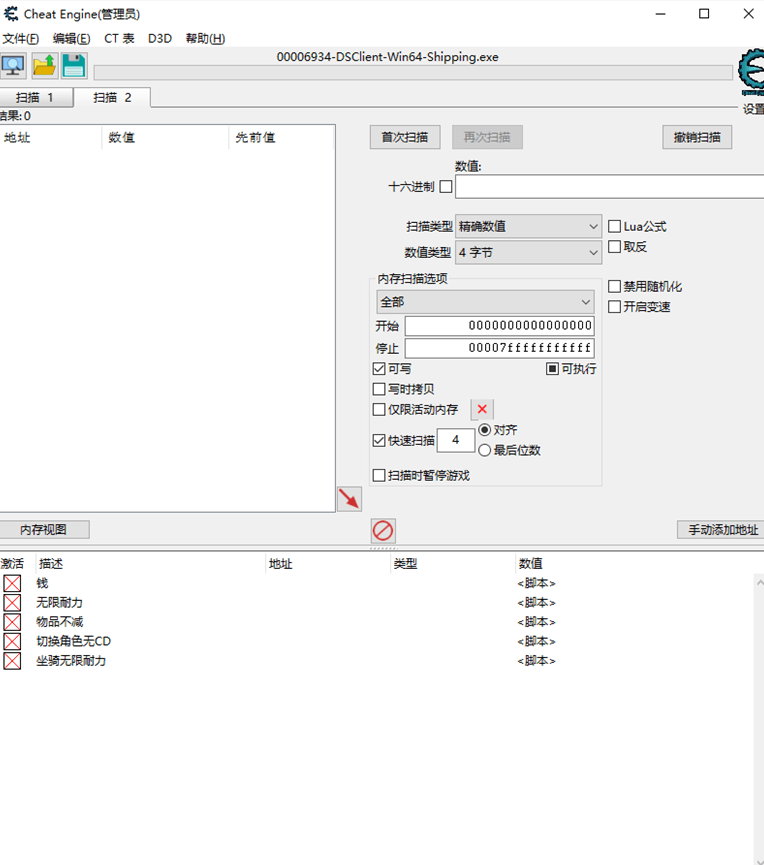The height and width of the screenshot is (865, 764).
Task: Enable the 开启变速 speedhack checkbox
Action: click(614, 307)
